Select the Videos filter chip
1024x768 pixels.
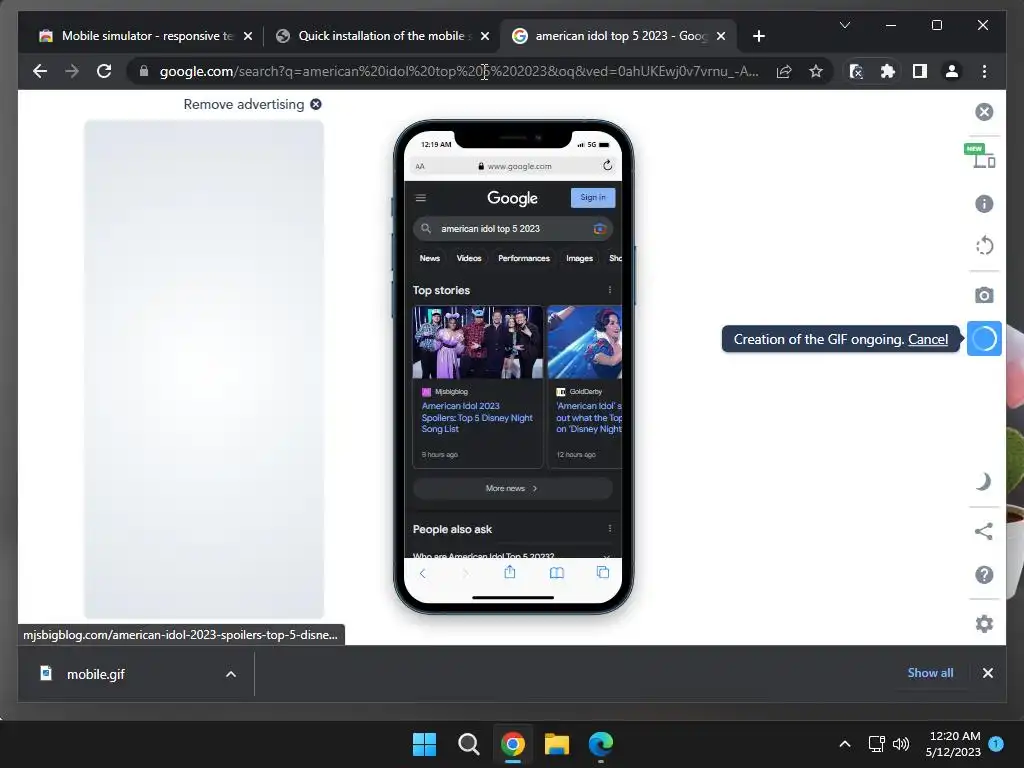(469, 258)
